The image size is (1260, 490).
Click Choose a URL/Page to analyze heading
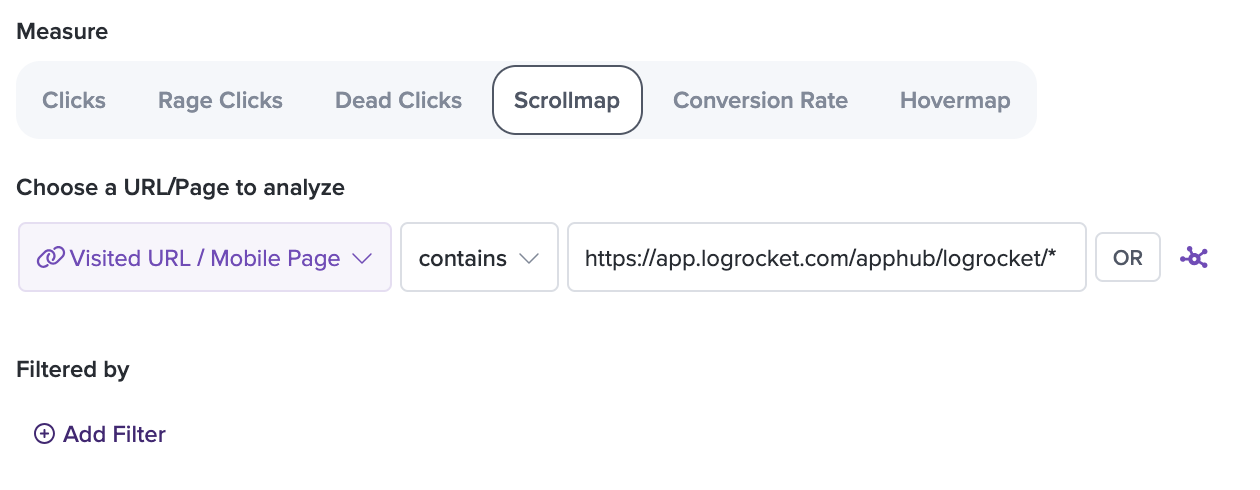181,187
